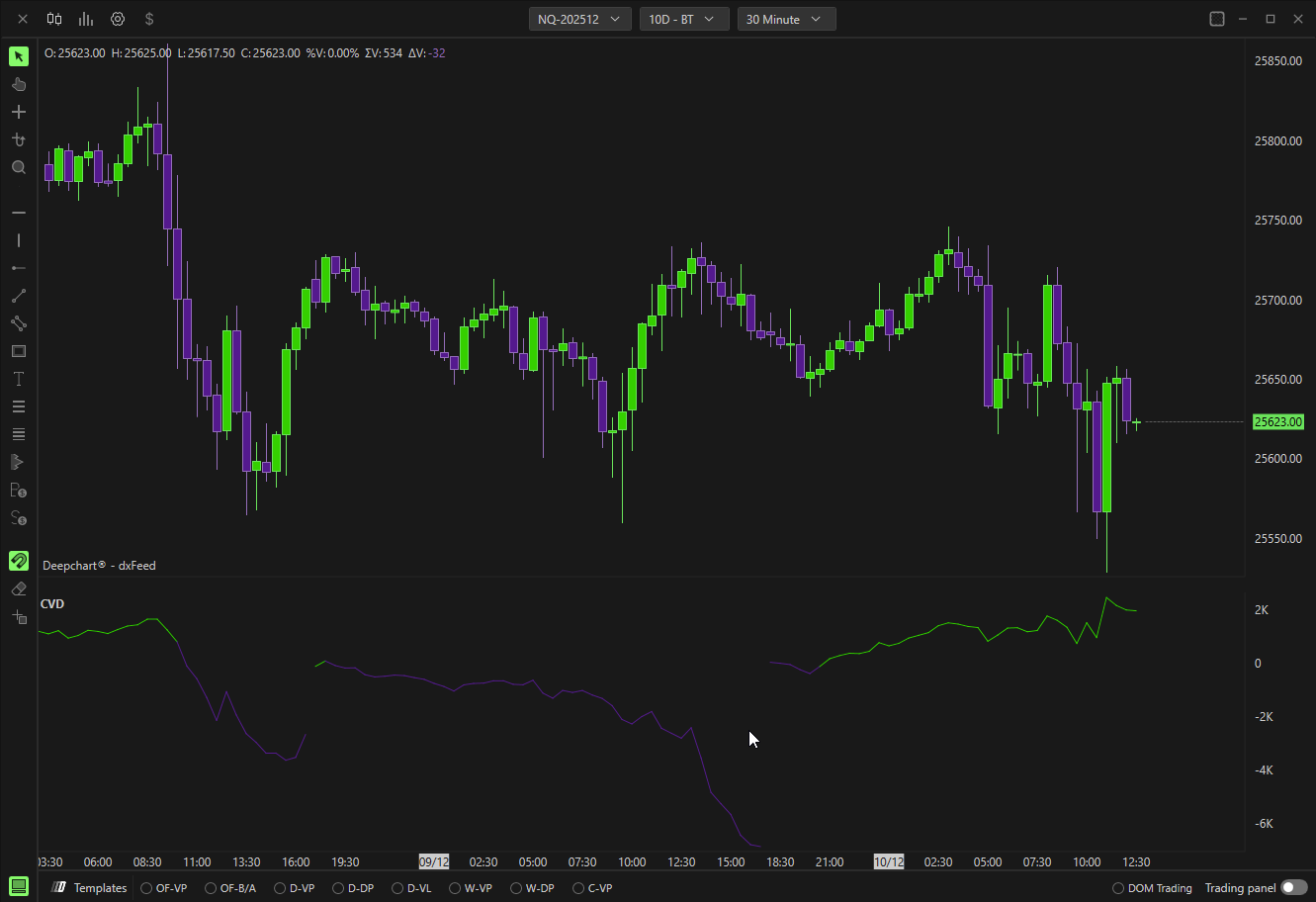Open the 30 Minute timeframe dropdown
The height and width of the screenshot is (902, 1316).
[x=786, y=19]
